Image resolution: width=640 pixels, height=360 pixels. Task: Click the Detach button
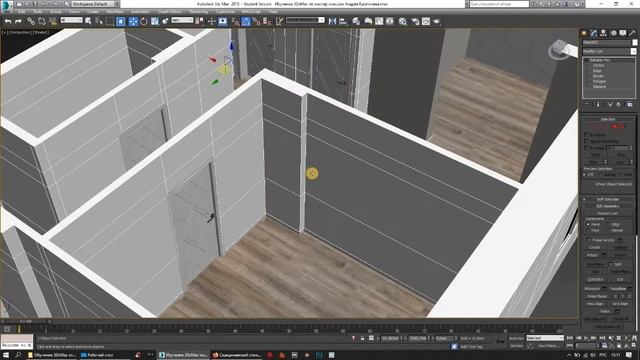click(x=620, y=255)
